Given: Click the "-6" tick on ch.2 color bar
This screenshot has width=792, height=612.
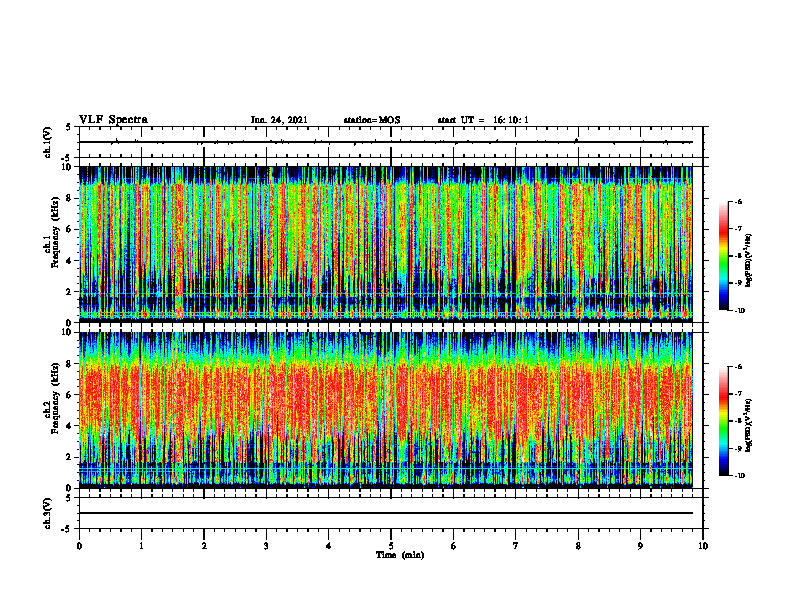Looking at the screenshot, I should (738, 367).
